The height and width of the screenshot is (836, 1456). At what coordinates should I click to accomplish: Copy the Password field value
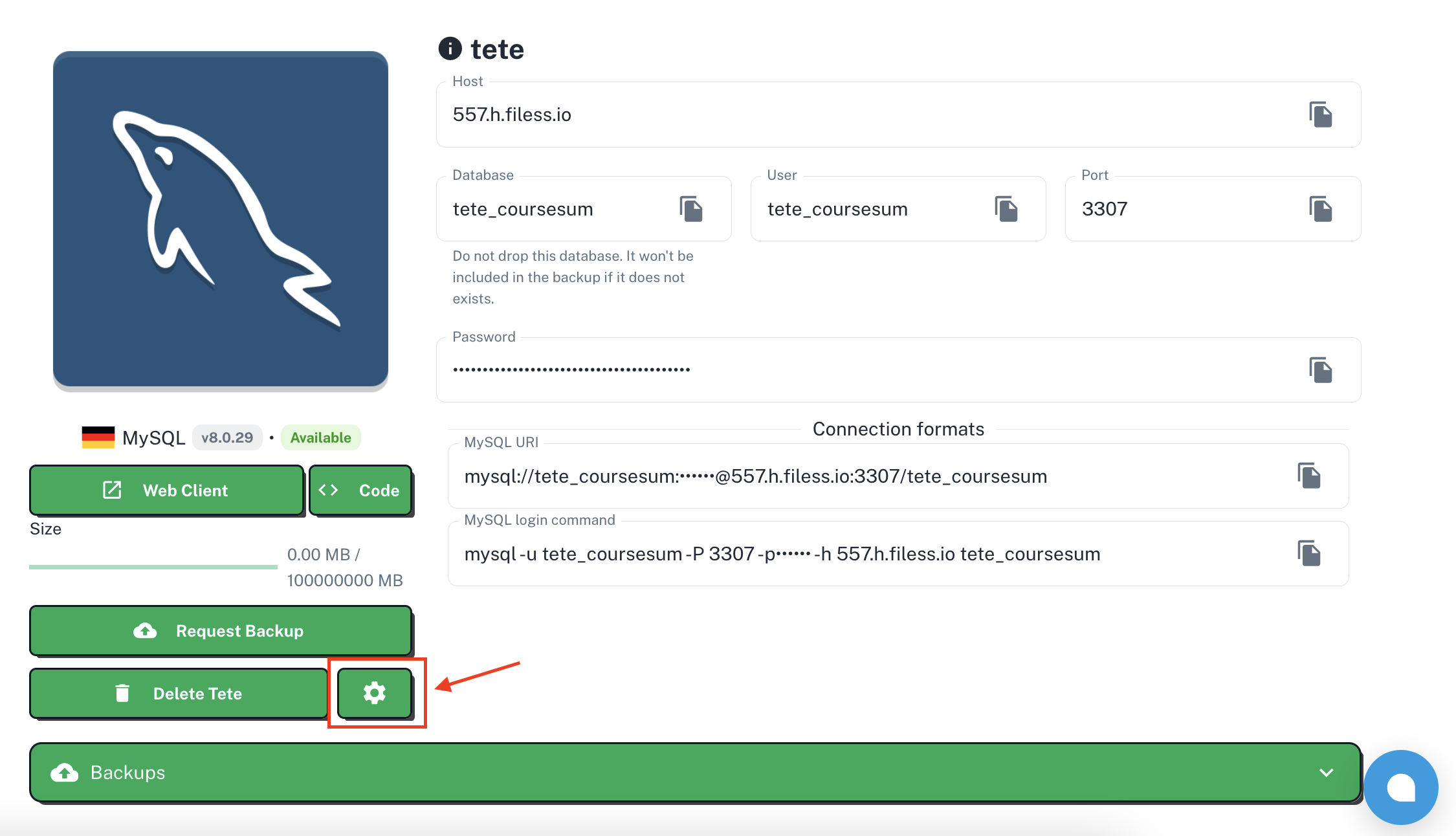coord(1320,369)
